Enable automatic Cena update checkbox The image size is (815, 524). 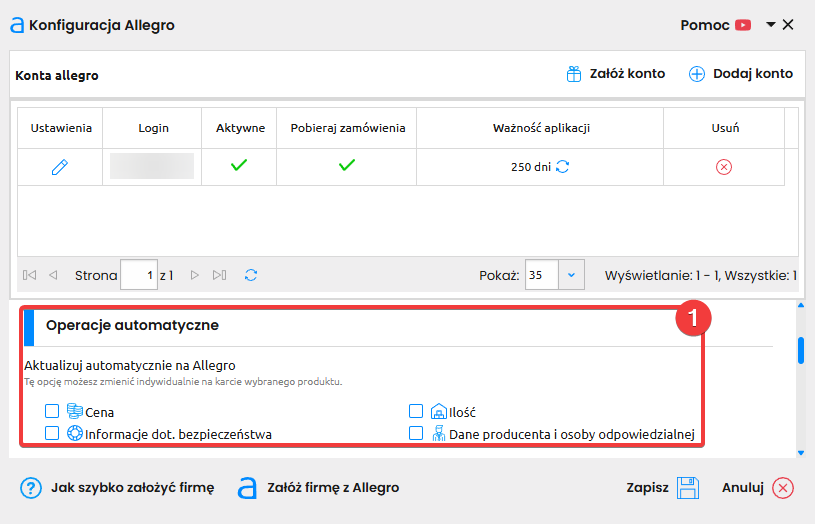point(52,411)
